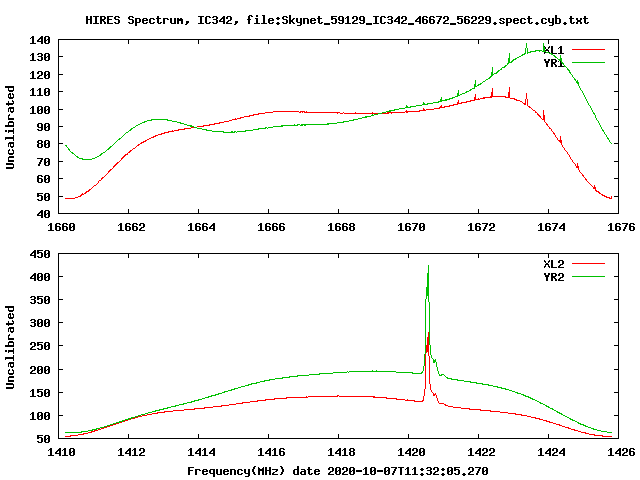This screenshot has width=640, height=480.
Task: Click the 1662 x-axis tick label
Action: click(x=131, y=227)
